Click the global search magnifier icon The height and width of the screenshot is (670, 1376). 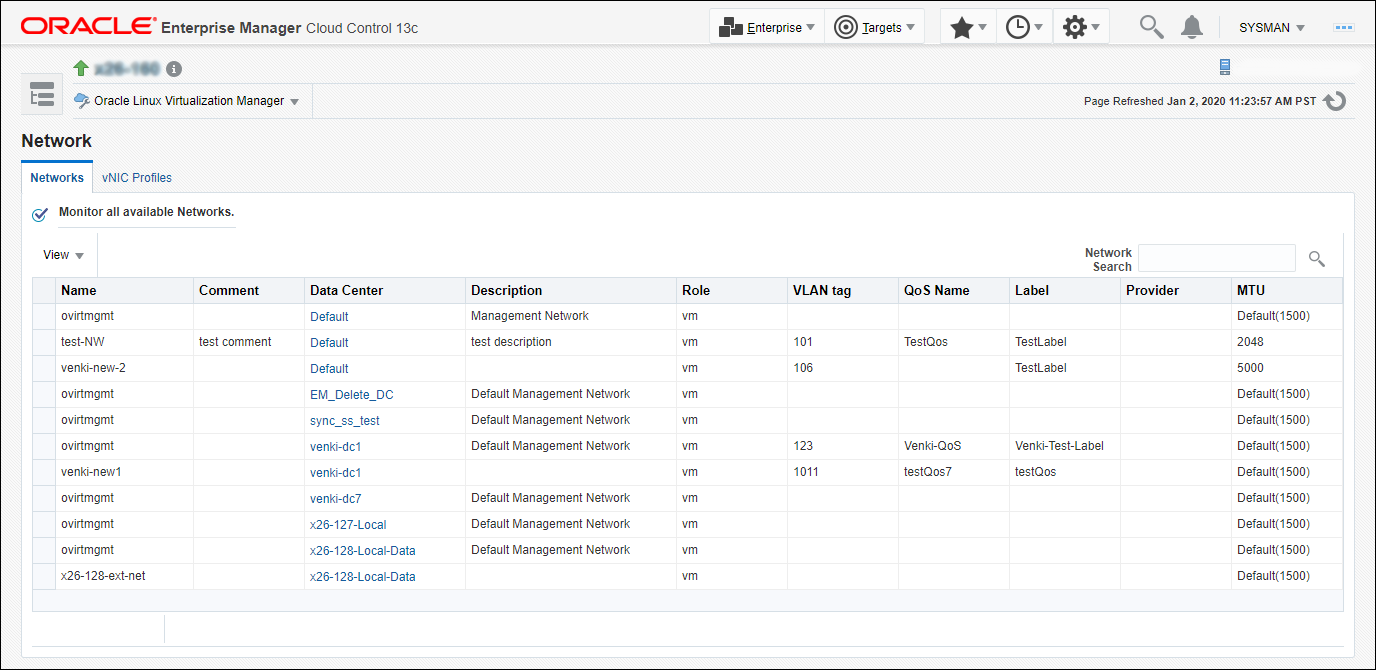(1152, 28)
